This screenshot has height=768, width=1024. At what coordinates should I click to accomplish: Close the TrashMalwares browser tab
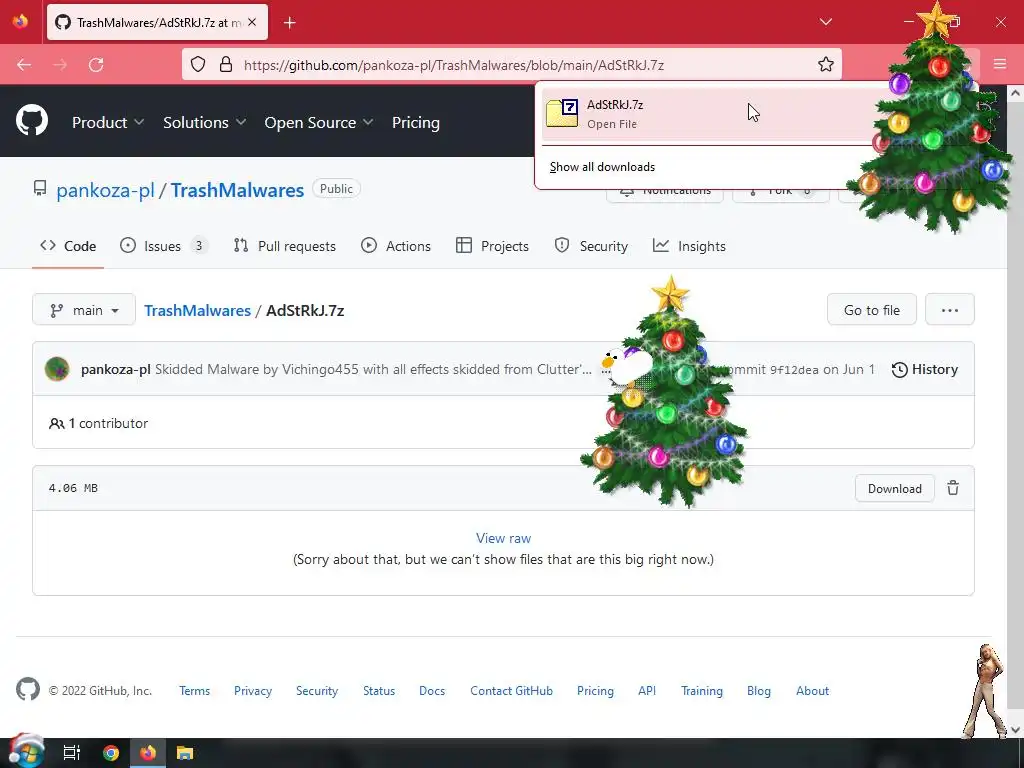coord(252,22)
